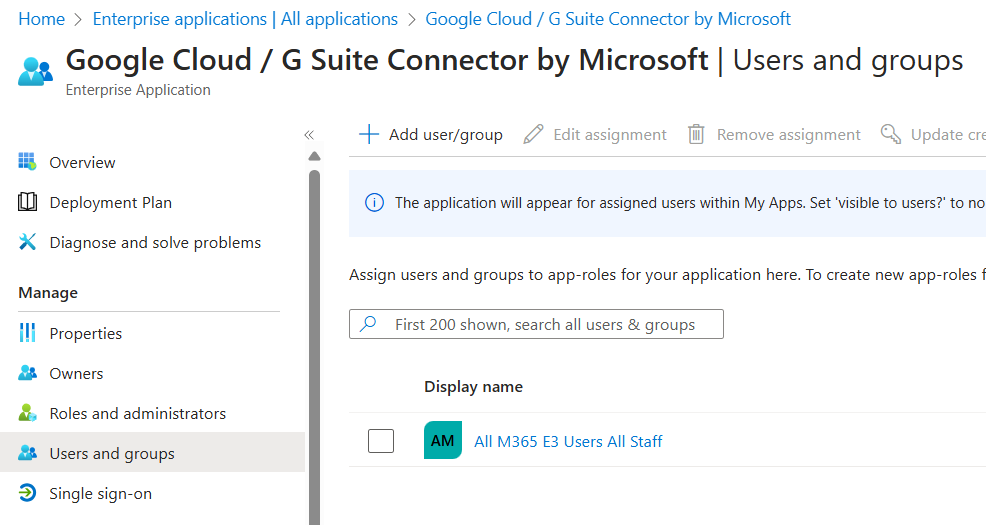Click Add user/group button
The height and width of the screenshot is (525, 986).
click(x=431, y=134)
